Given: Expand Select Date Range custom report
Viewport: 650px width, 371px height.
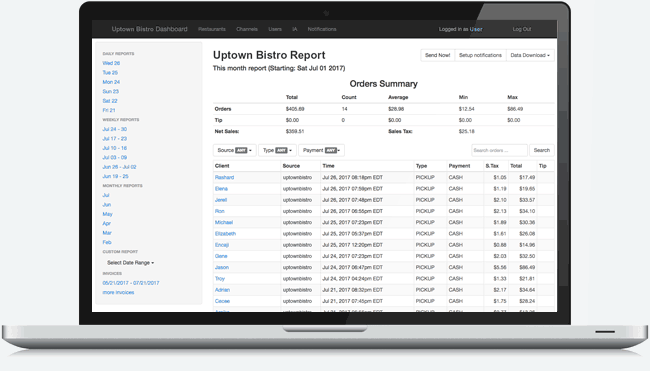Looking at the screenshot, I should point(130,263).
